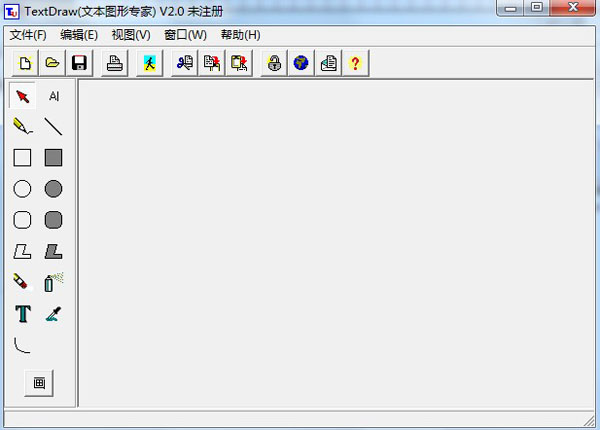Select the hollow rectangle tool
Screen dimensions: 600x430
click(x=22, y=158)
